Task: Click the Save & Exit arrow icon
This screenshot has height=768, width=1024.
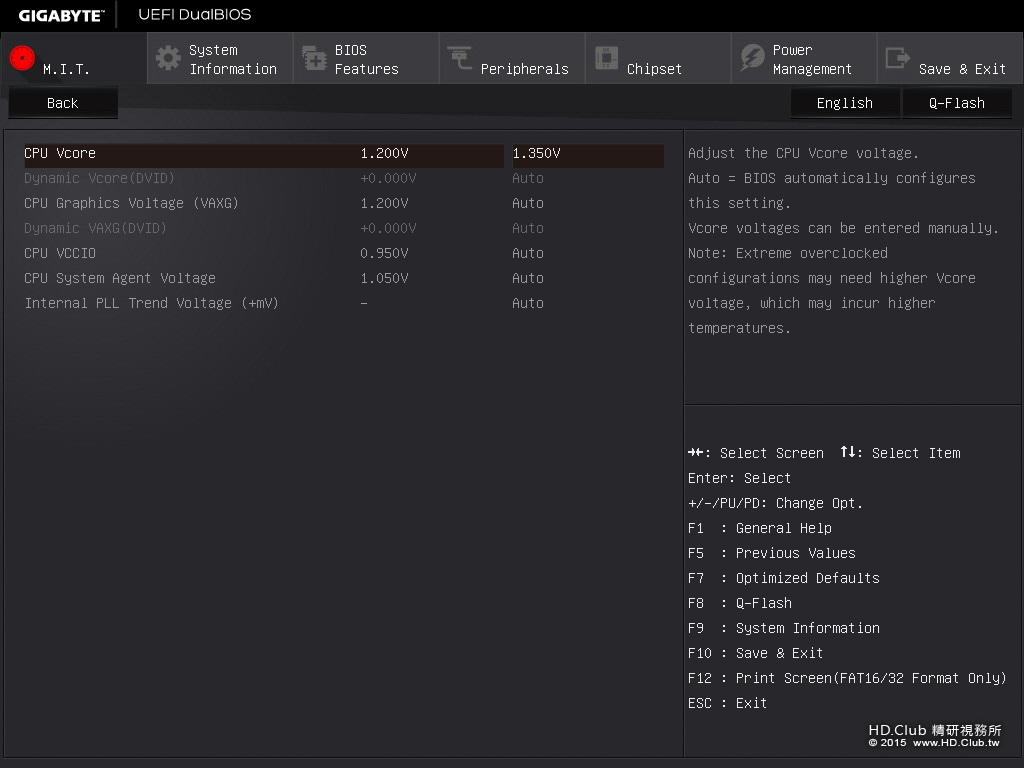Action: pos(897,57)
